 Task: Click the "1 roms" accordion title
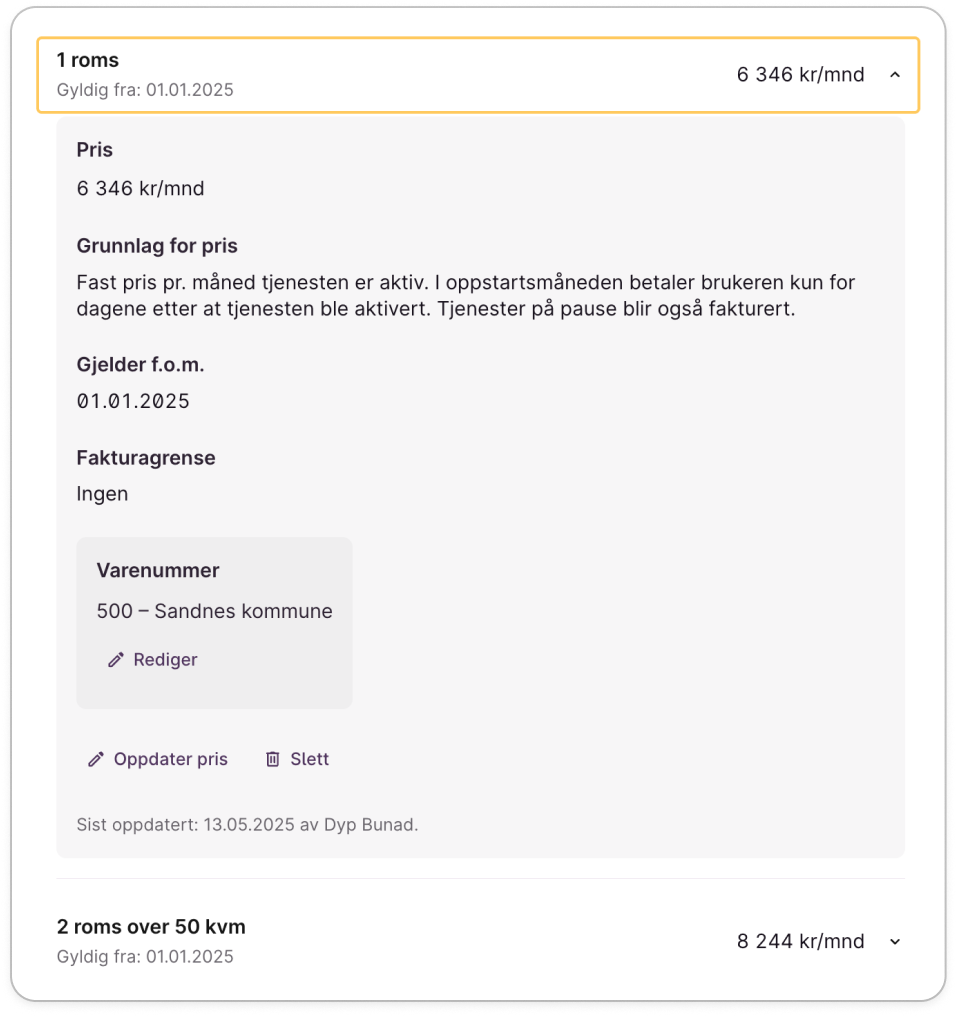coord(88,61)
